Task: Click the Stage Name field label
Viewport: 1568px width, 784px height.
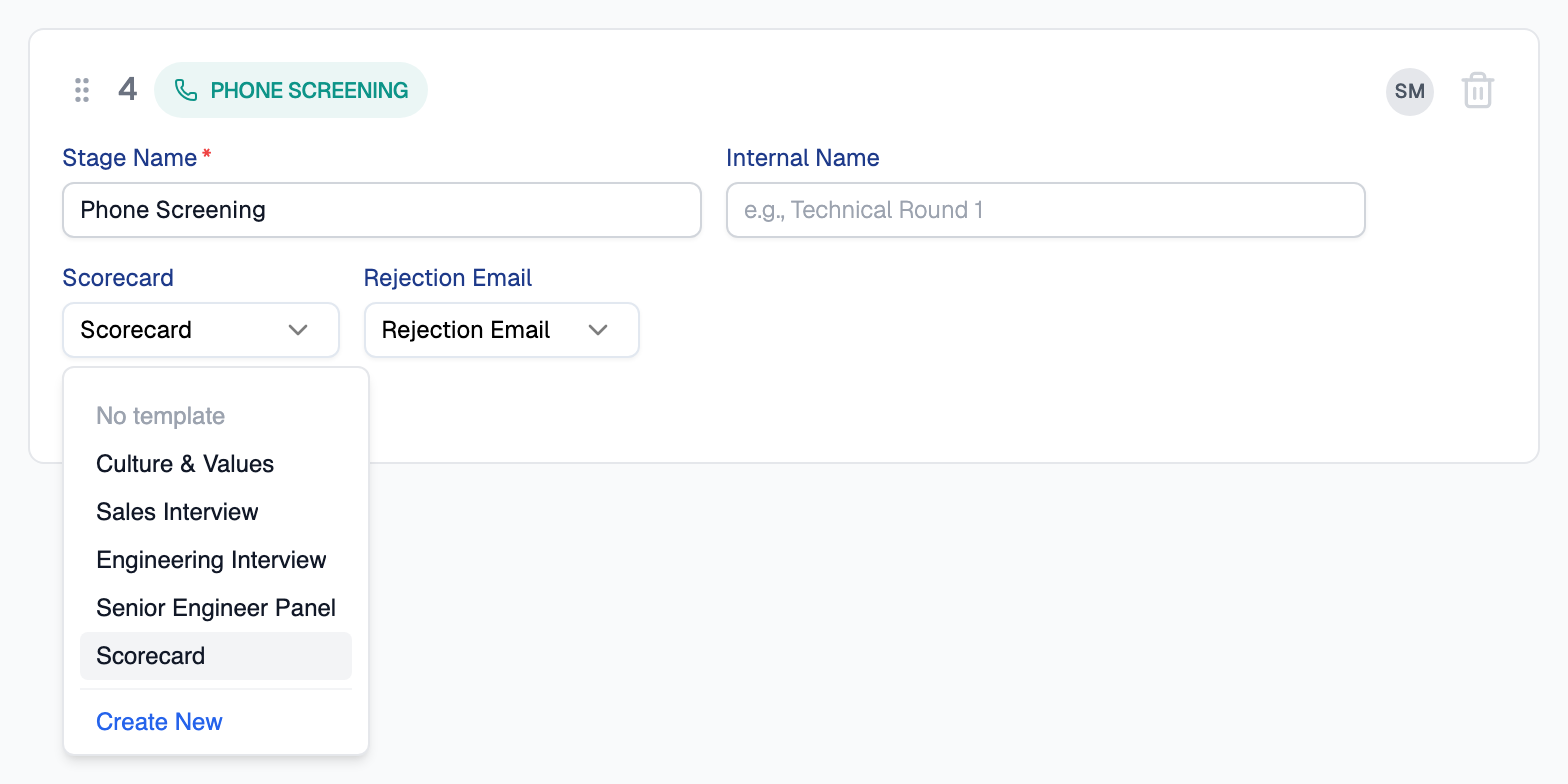Action: pyautogui.click(x=130, y=158)
